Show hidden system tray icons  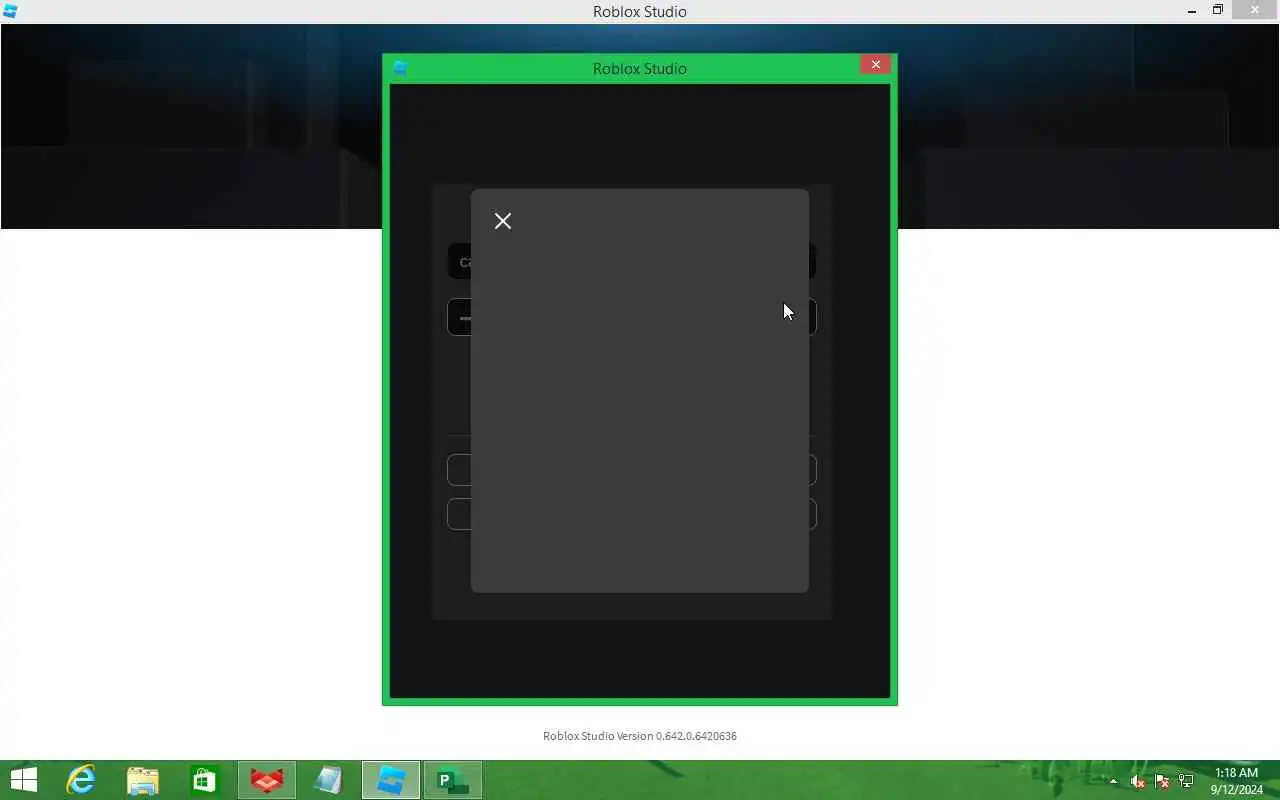click(1113, 781)
